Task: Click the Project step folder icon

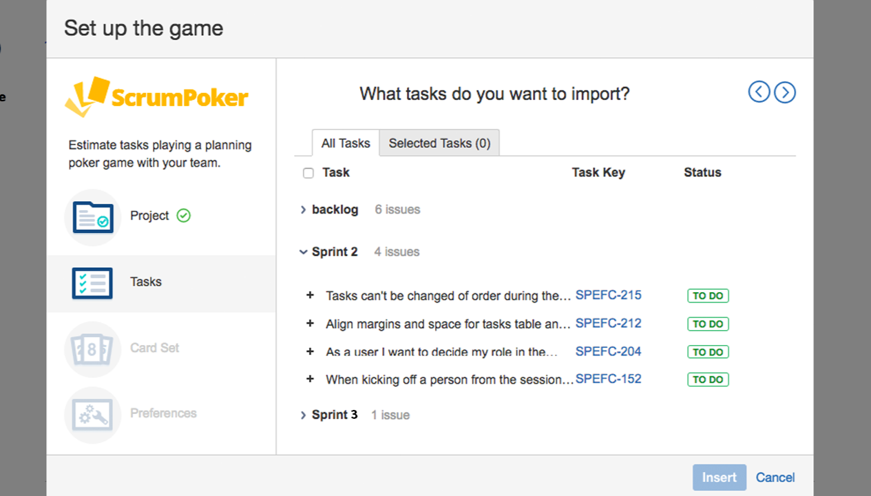Action: coord(93,217)
